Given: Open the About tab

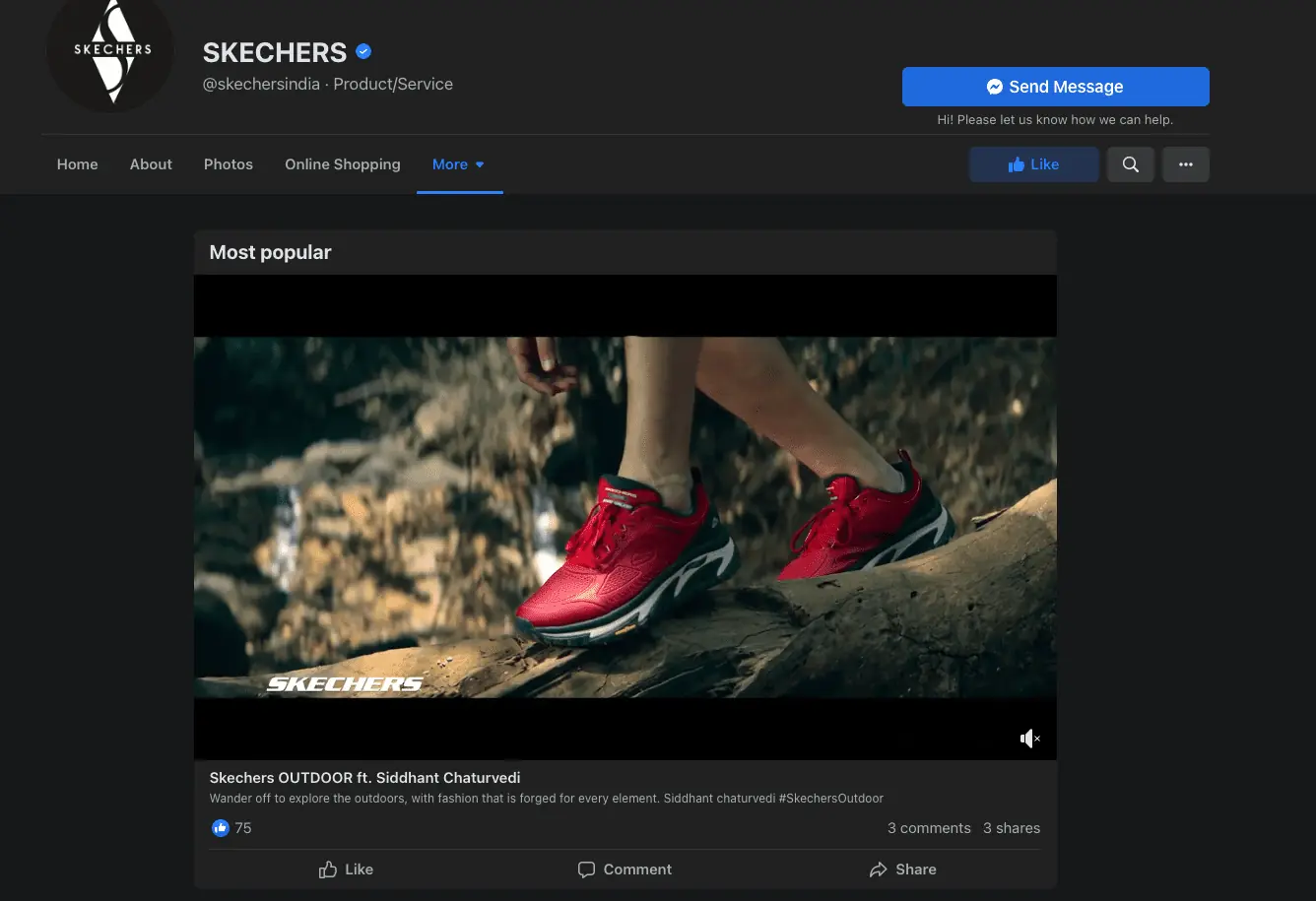Looking at the screenshot, I should point(151,164).
